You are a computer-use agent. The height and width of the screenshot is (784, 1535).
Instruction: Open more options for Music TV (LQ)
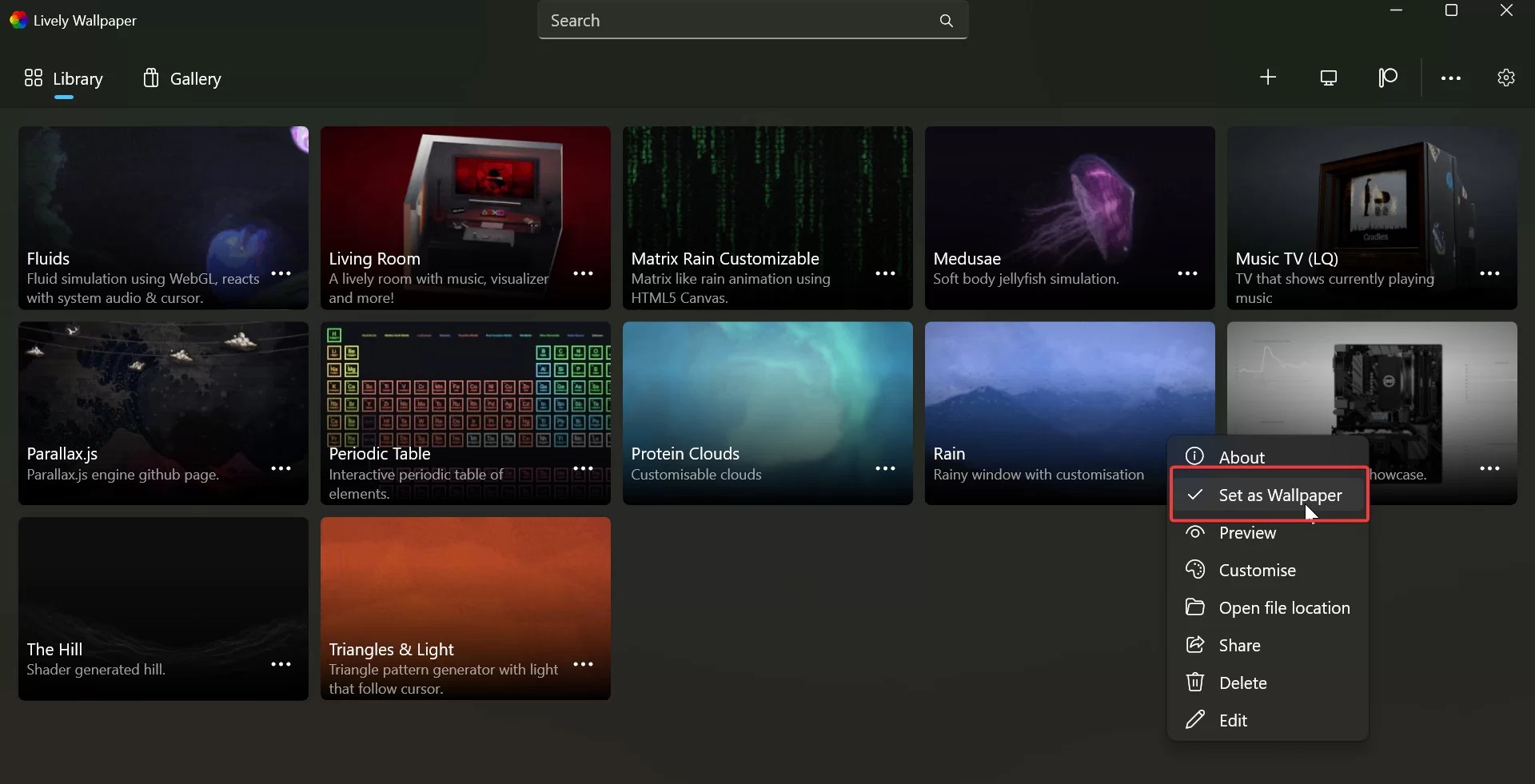(x=1489, y=273)
